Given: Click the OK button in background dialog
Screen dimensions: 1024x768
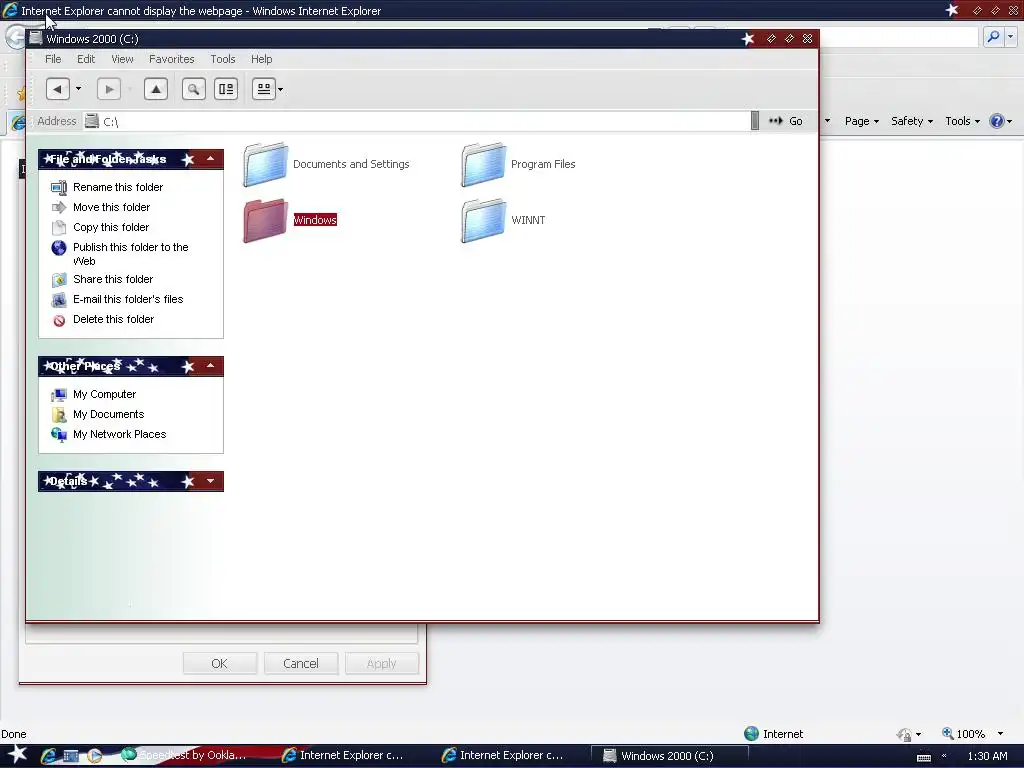Looking at the screenshot, I should [x=219, y=664].
